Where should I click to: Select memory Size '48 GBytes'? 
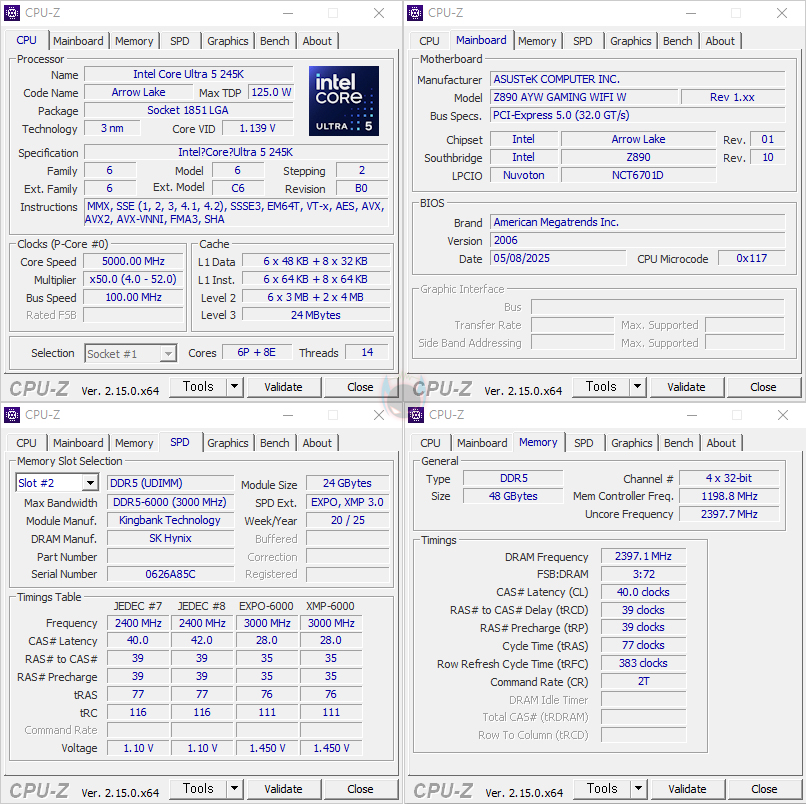(513, 496)
